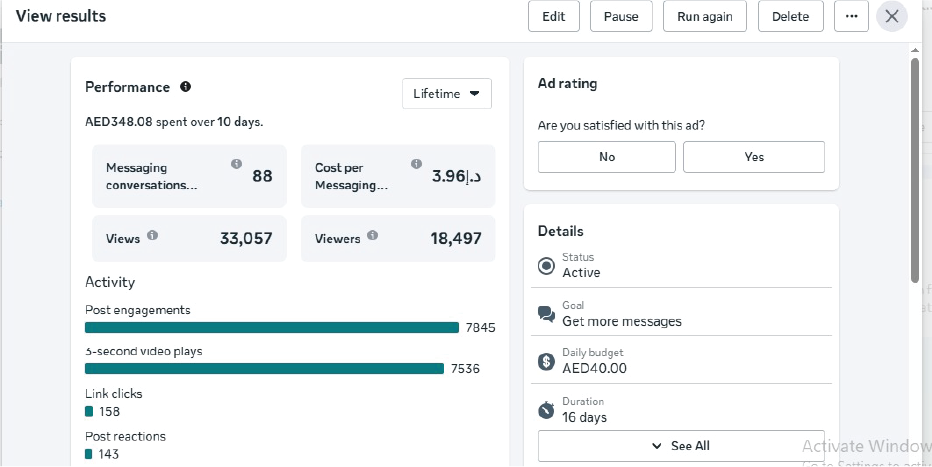Click the Daily budget dollar icon

tap(546, 362)
